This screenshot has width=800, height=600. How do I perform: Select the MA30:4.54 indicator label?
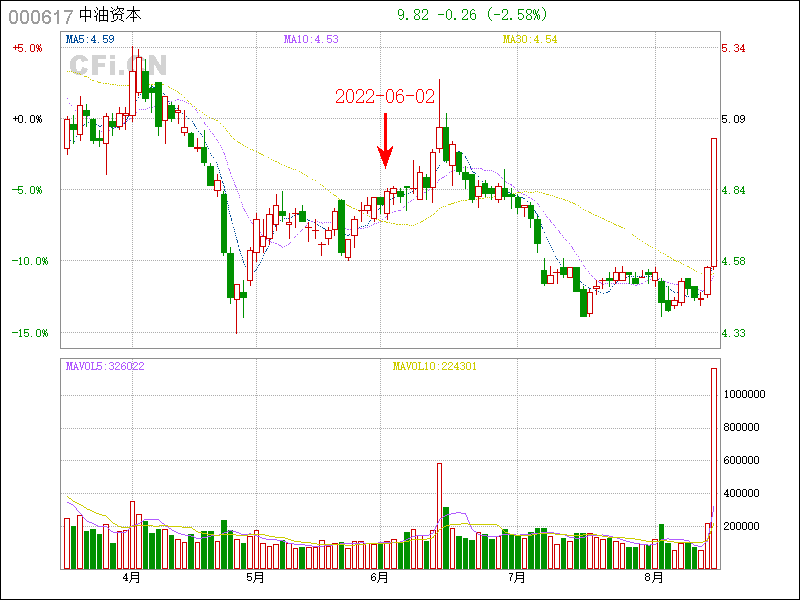(530, 39)
